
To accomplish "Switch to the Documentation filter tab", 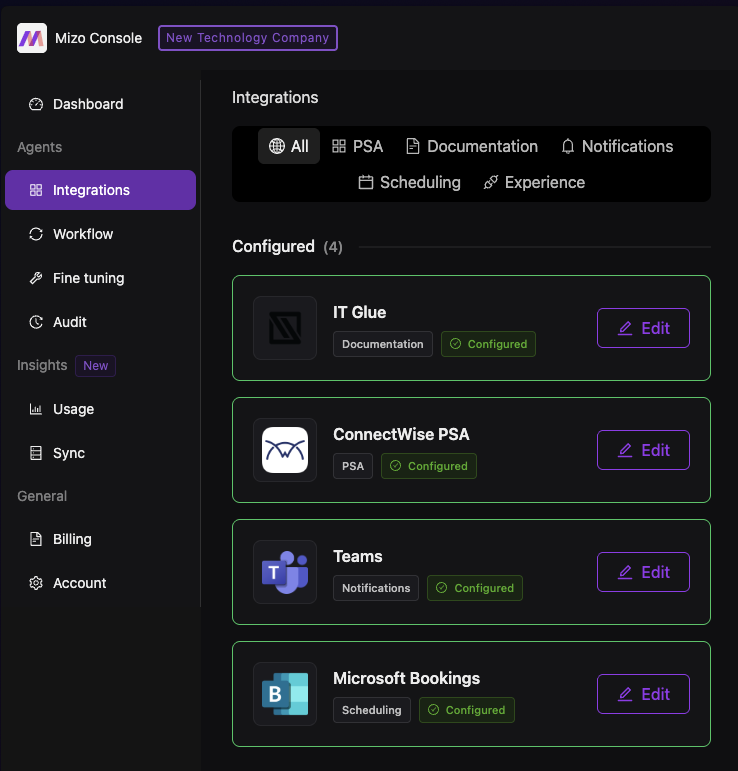I will tap(471, 146).
